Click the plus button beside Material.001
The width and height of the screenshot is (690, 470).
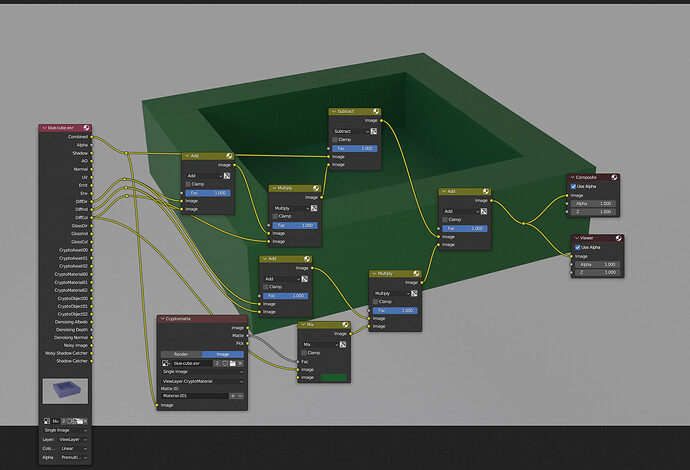(233, 396)
